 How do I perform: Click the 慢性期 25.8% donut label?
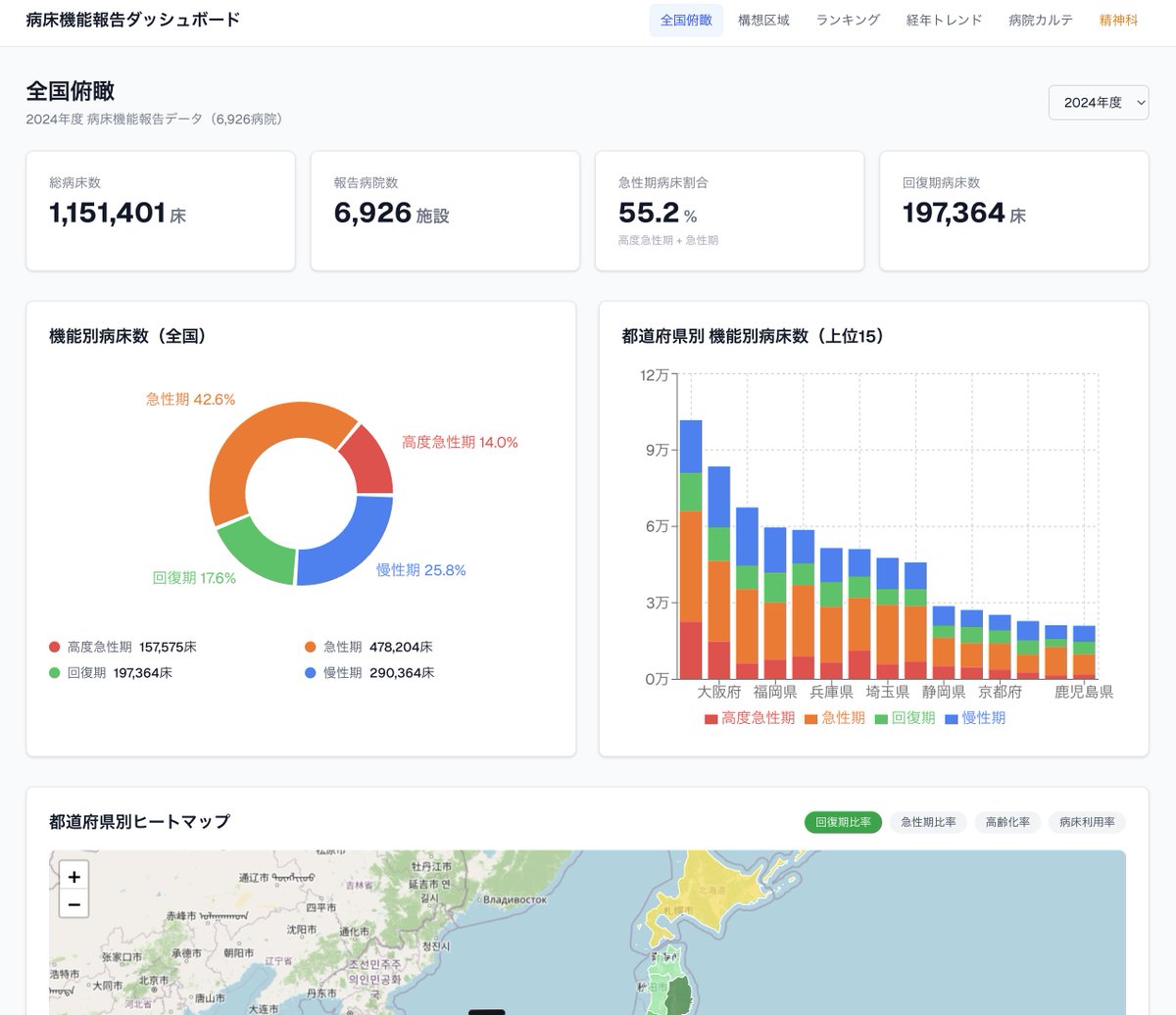[421, 570]
